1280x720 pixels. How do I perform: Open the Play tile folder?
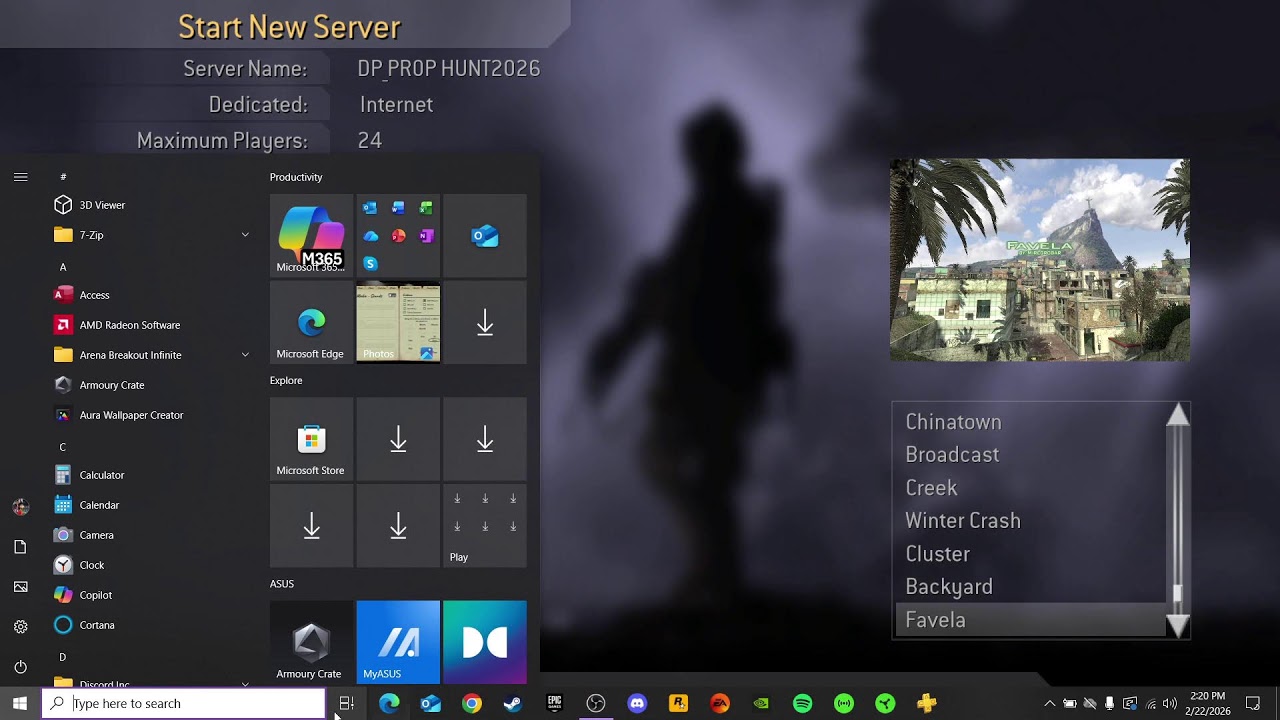(485, 526)
